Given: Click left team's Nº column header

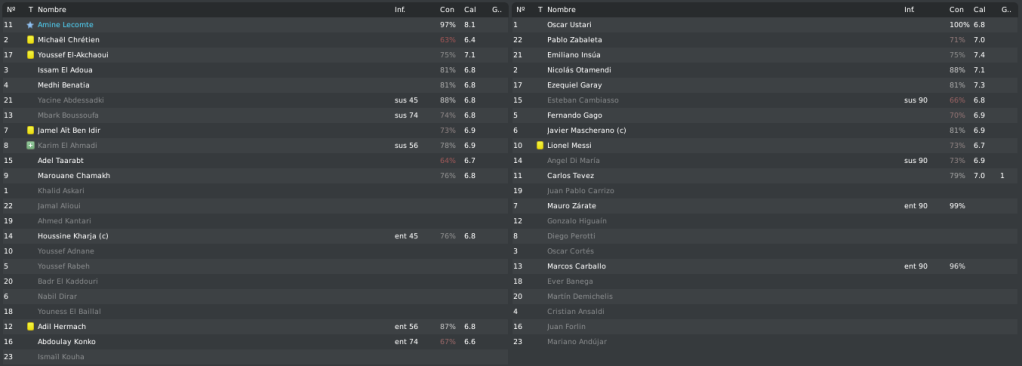Looking at the screenshot, I should [10, 9].
